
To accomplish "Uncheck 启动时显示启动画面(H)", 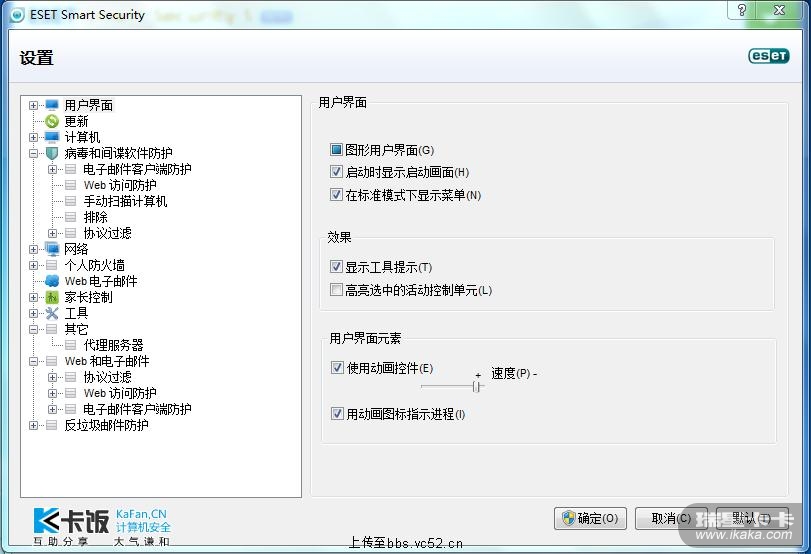I will coord(336,172).
